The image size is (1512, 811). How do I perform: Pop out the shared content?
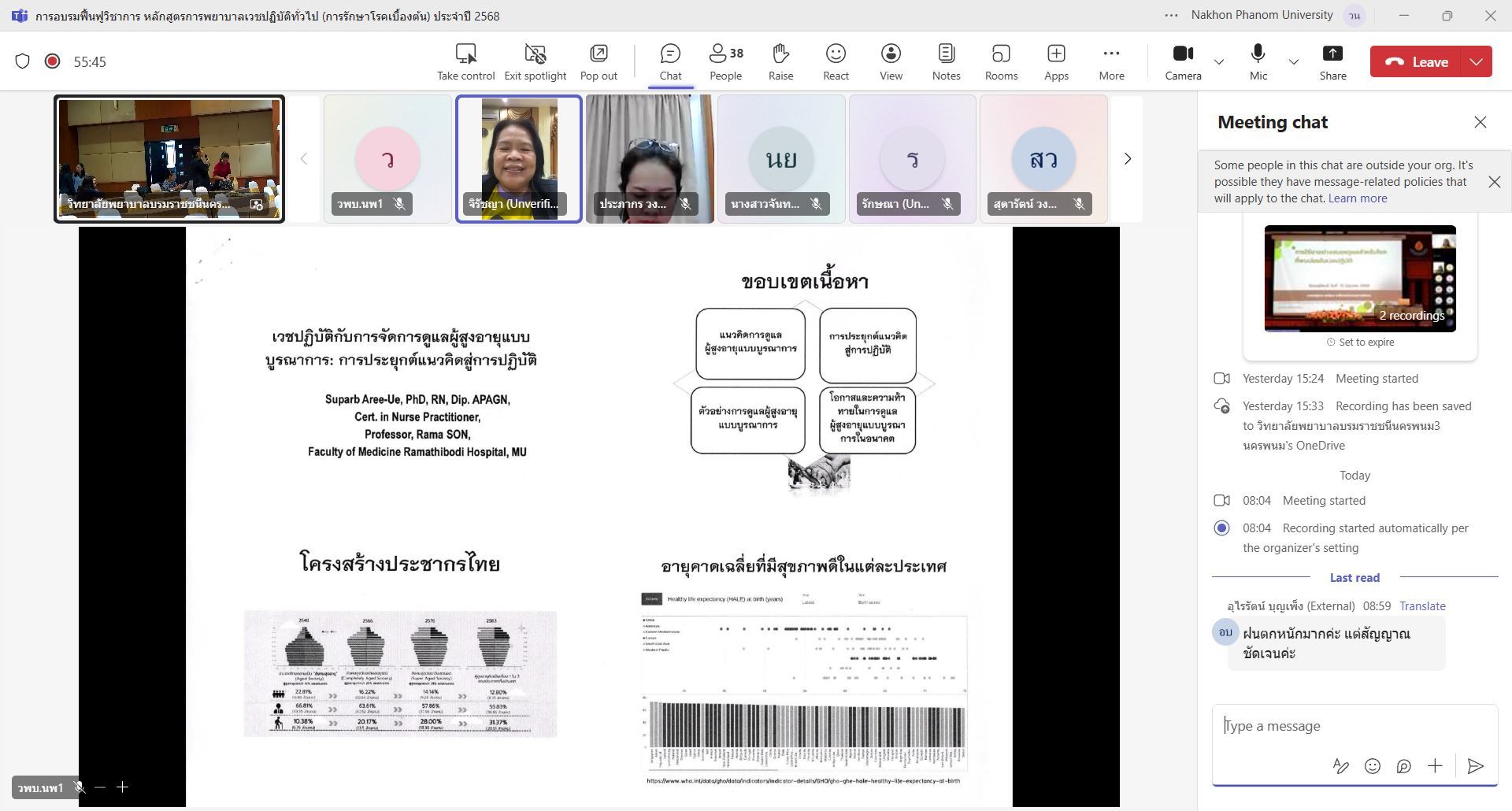(x=598, y=61)
